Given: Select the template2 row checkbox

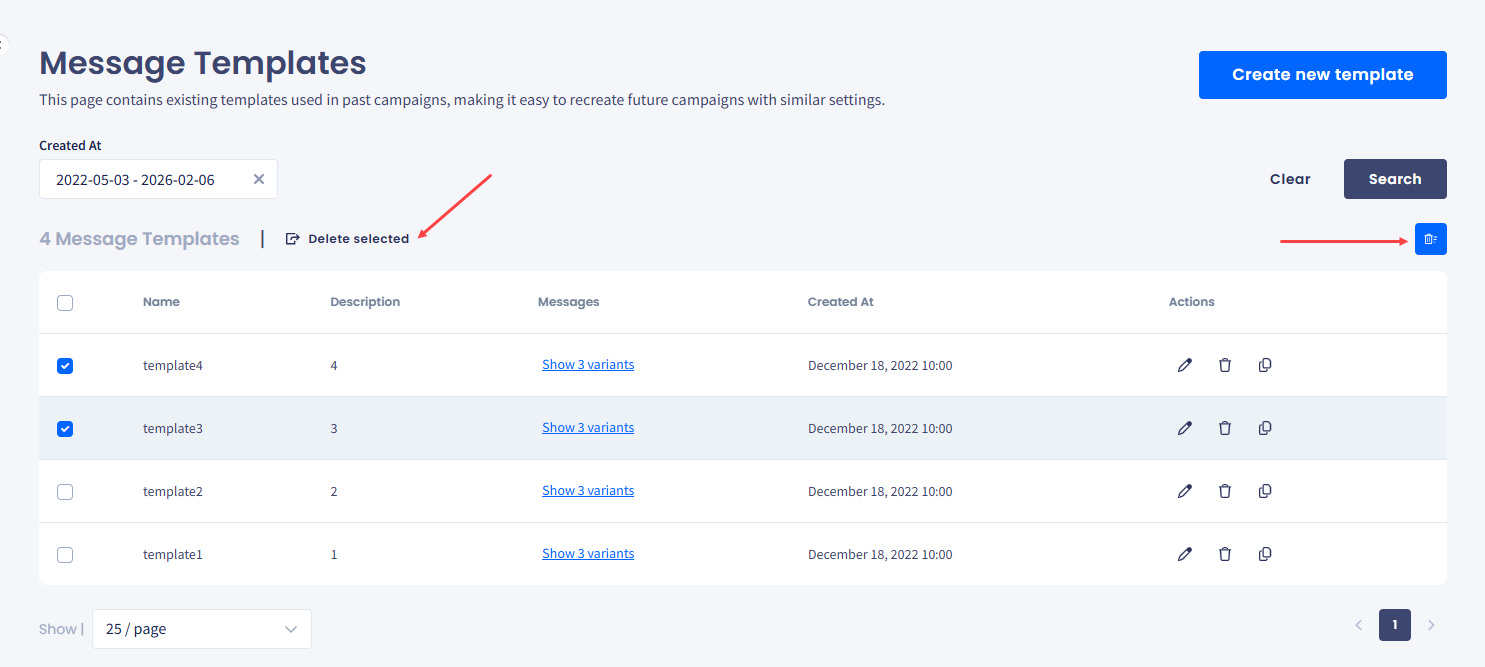Looking at the screenshot, I should click(x=65, y=491).
